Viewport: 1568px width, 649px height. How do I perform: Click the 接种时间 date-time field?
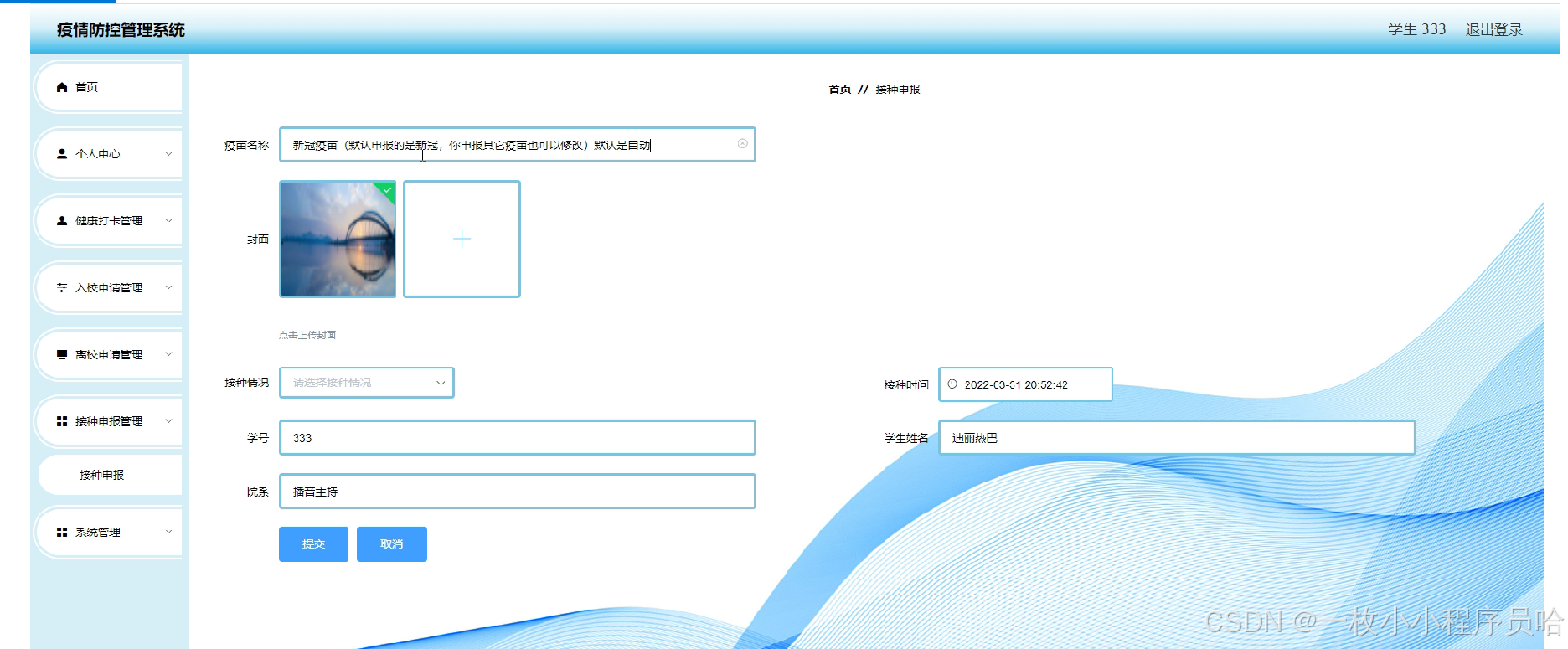pos(1026,384)
